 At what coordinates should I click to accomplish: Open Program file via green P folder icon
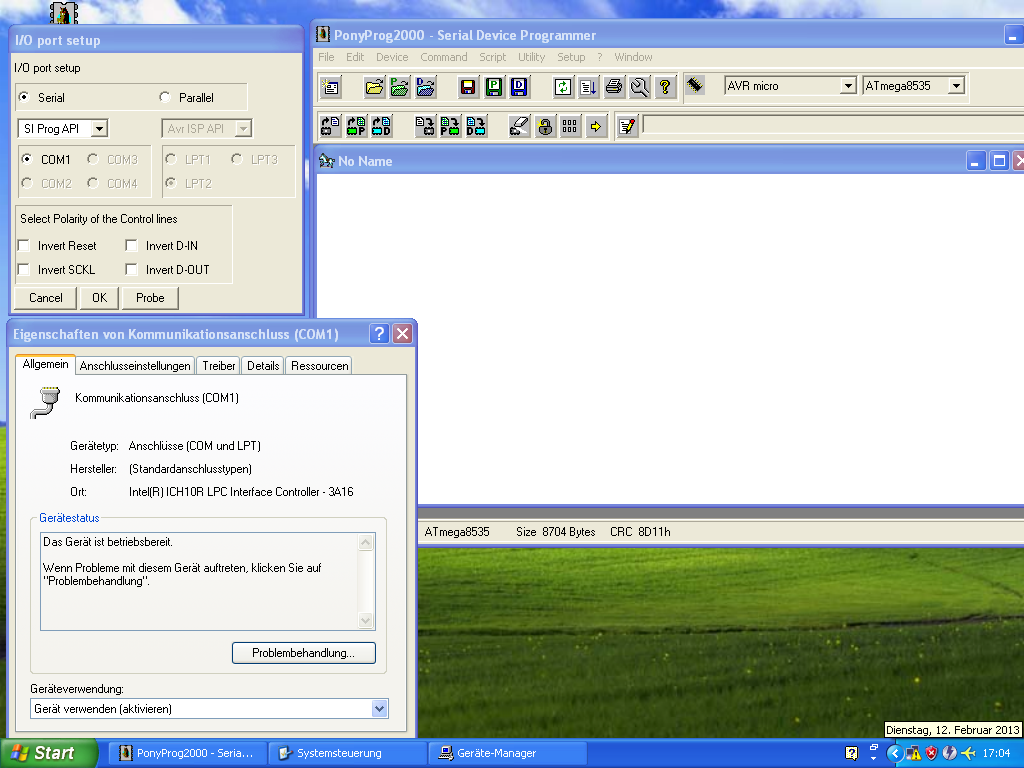[x=400, y=87]
